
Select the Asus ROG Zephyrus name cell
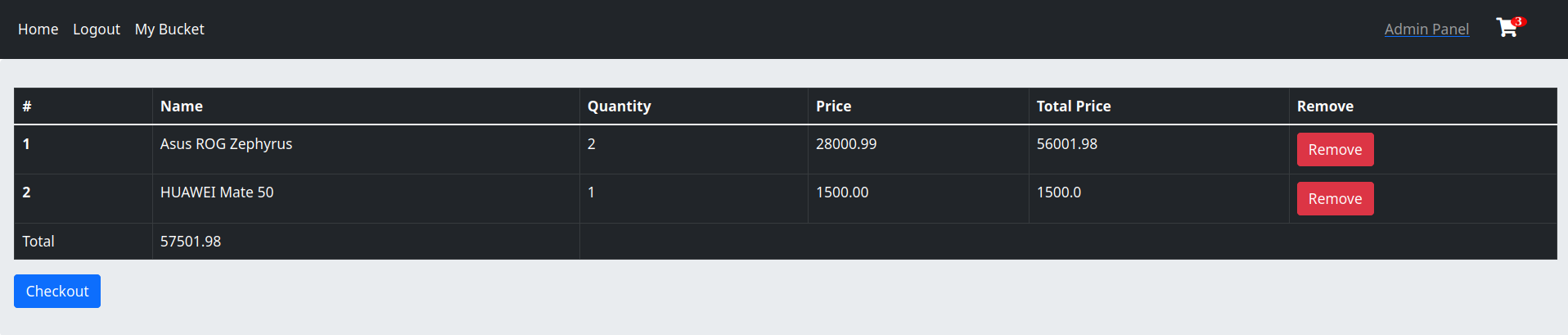366,150
